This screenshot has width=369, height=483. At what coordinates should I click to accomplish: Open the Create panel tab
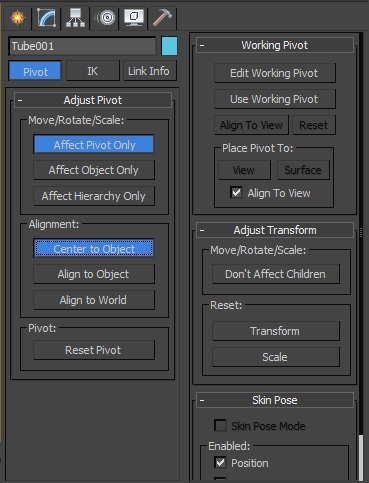(17, 17)
